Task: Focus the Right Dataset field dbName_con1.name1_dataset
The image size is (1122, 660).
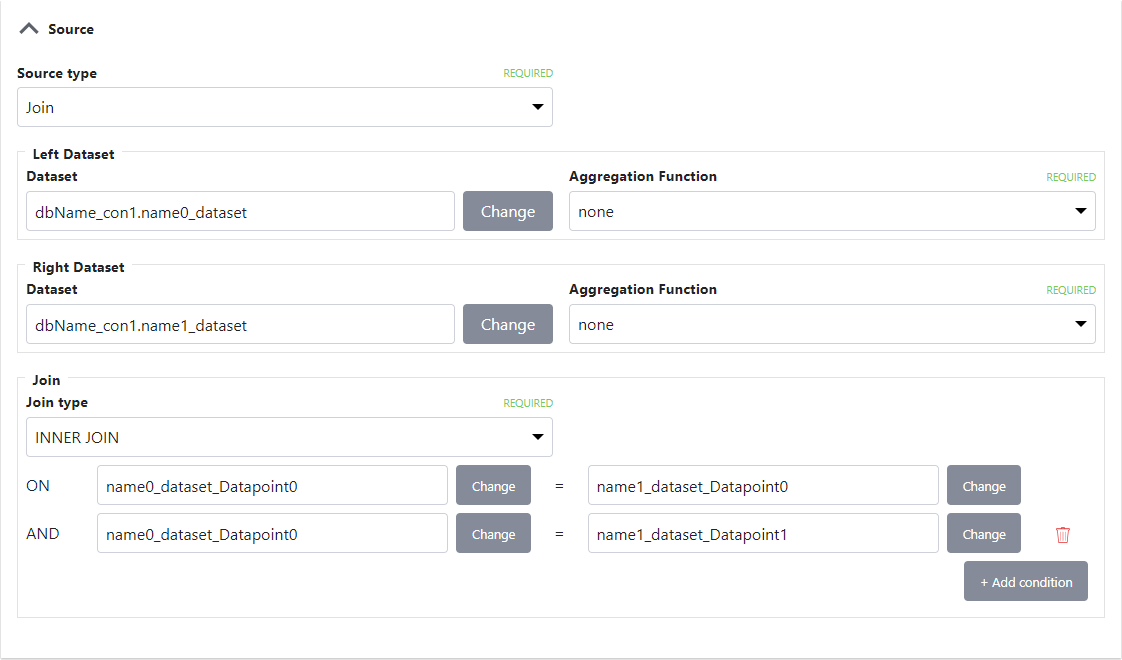Action: 240,324
